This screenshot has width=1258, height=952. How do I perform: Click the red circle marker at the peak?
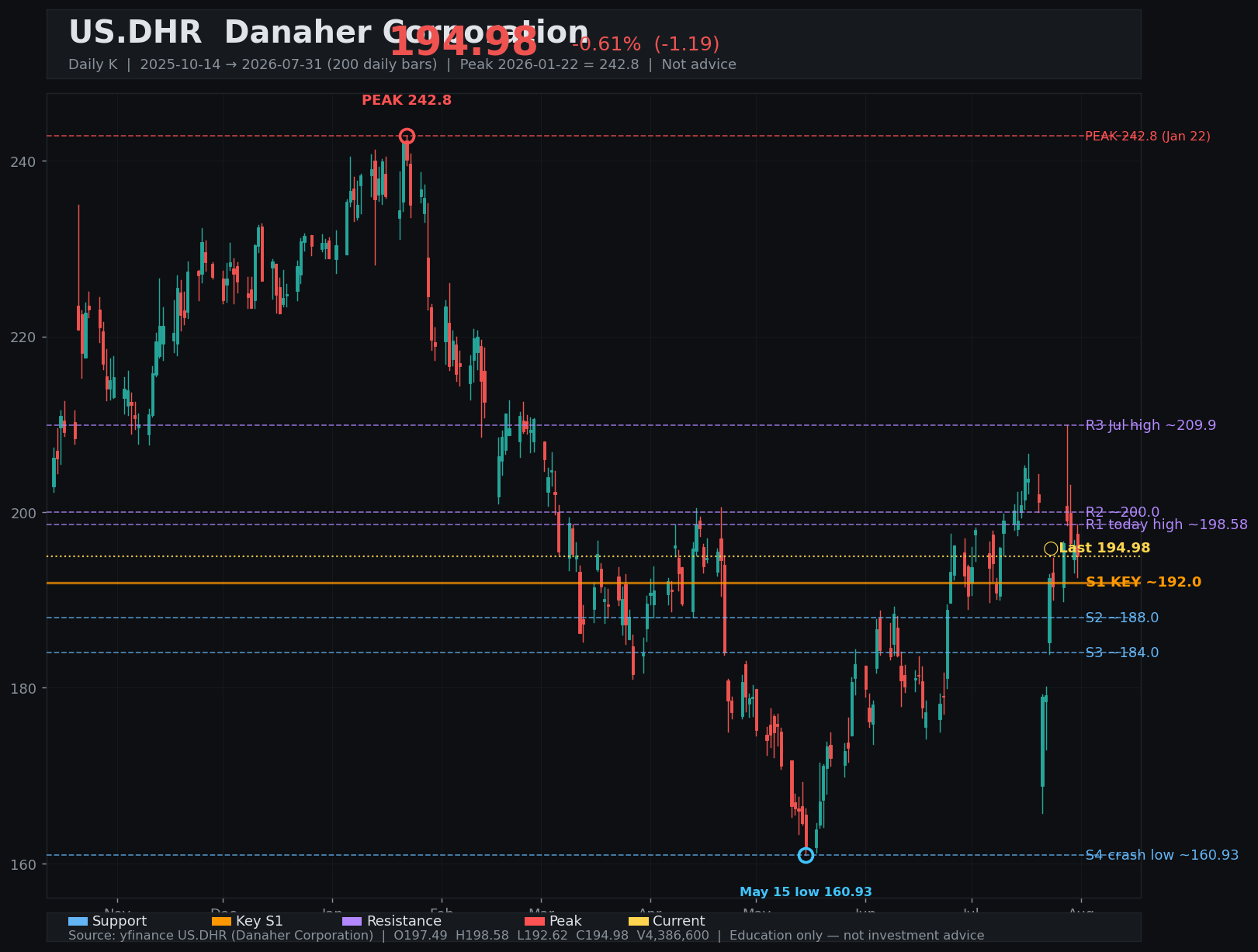tap(407, 137)
